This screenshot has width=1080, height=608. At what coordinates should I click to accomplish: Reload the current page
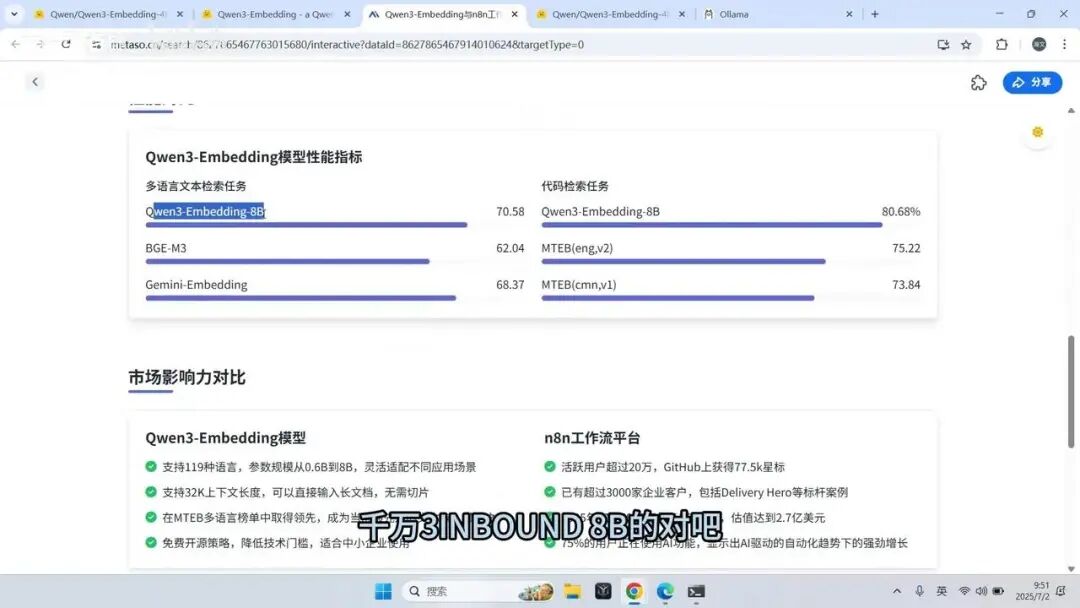[66, 44]
